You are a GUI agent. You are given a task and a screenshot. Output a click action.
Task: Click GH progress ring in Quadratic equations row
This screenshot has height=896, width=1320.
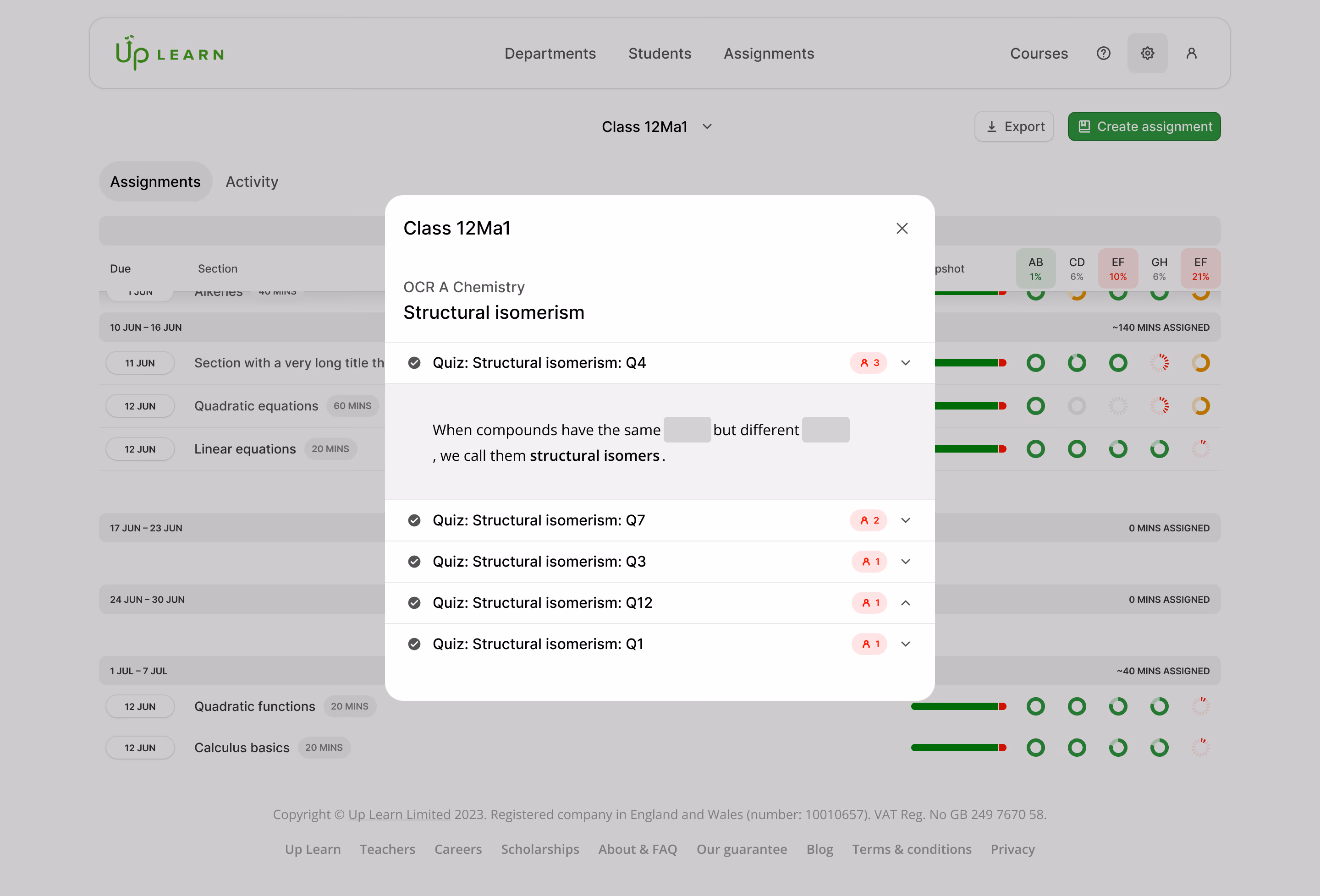[1159, 406]
